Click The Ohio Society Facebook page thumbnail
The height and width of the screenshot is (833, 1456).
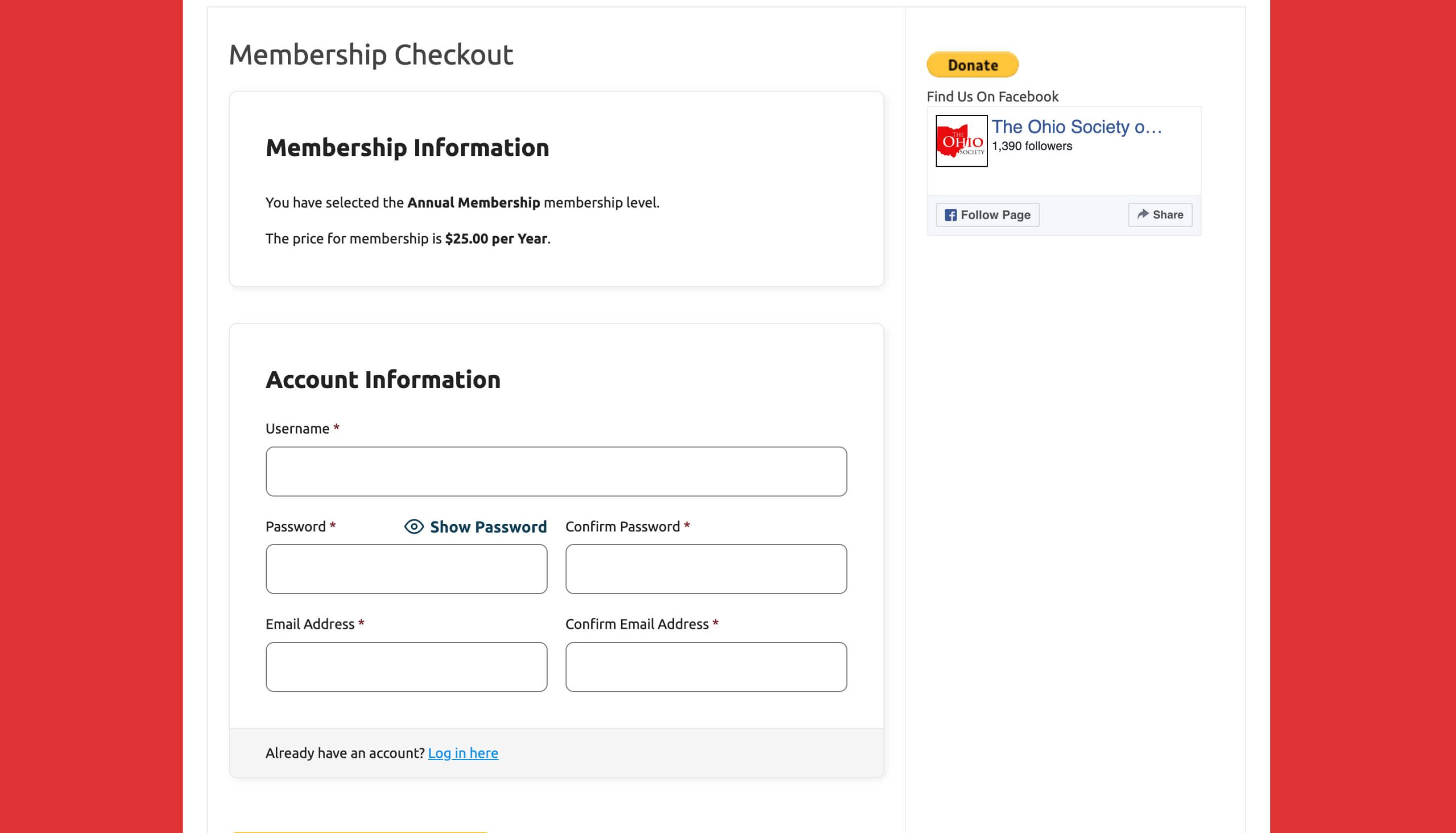coord(960,140)
